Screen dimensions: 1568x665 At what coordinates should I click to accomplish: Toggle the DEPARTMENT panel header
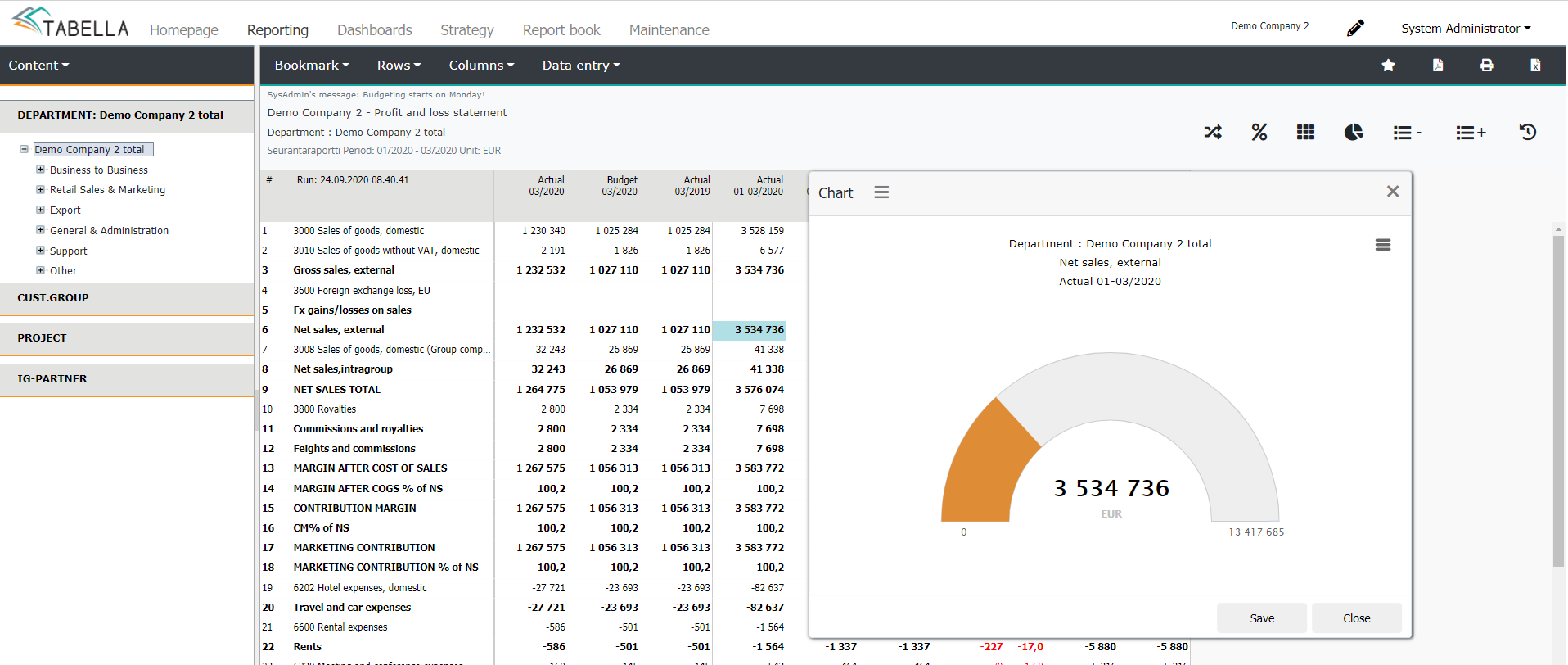pyautogui.click(x=127, y=115)
